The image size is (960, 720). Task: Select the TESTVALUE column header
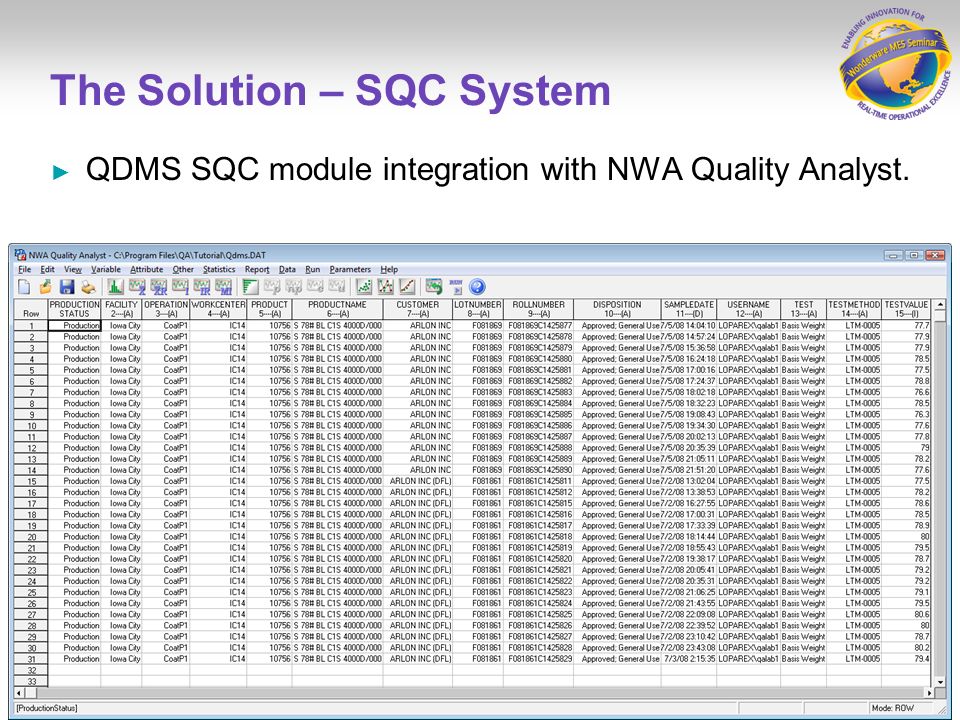click(x=906, y=309)
